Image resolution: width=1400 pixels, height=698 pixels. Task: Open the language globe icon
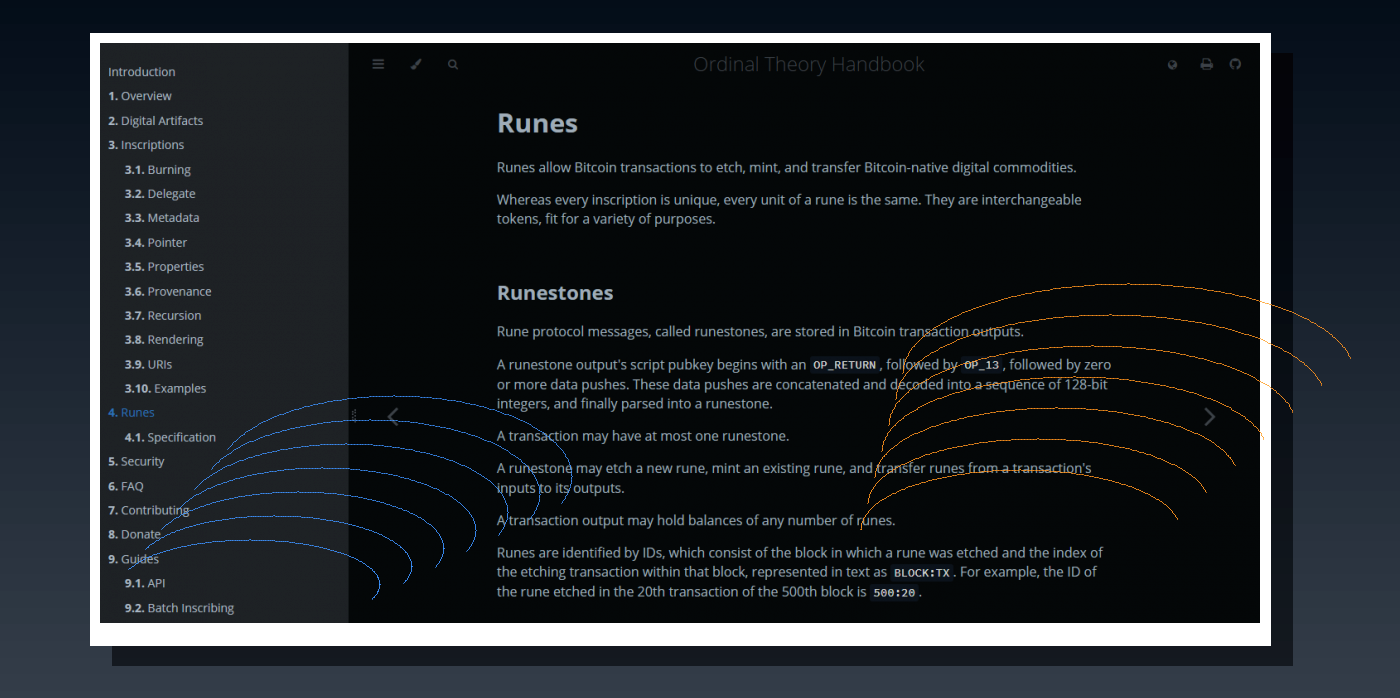click(x=1173, y=64)
